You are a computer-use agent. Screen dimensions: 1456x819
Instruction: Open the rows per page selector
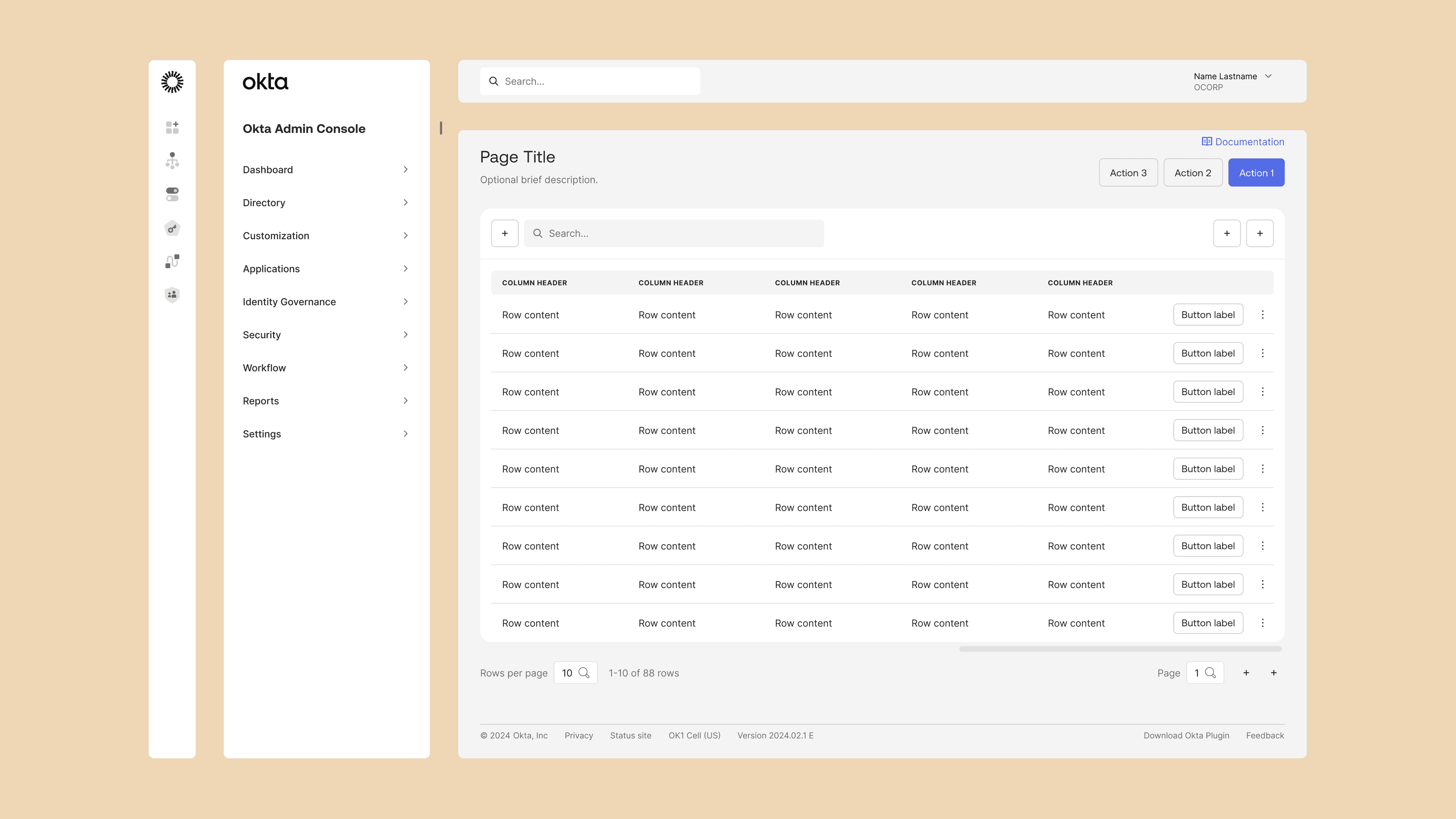click(x=575, y=673)
